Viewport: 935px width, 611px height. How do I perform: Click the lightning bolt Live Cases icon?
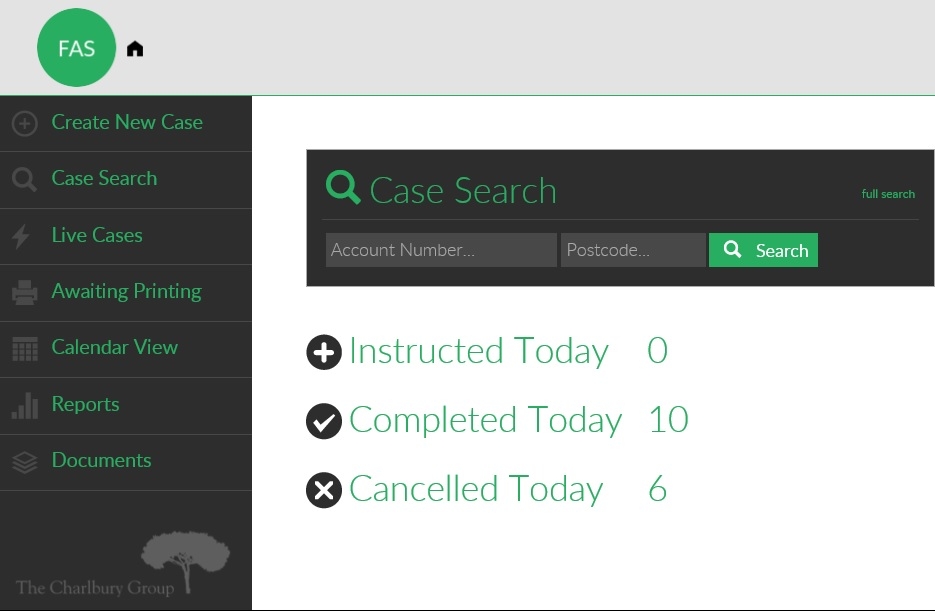22,236
